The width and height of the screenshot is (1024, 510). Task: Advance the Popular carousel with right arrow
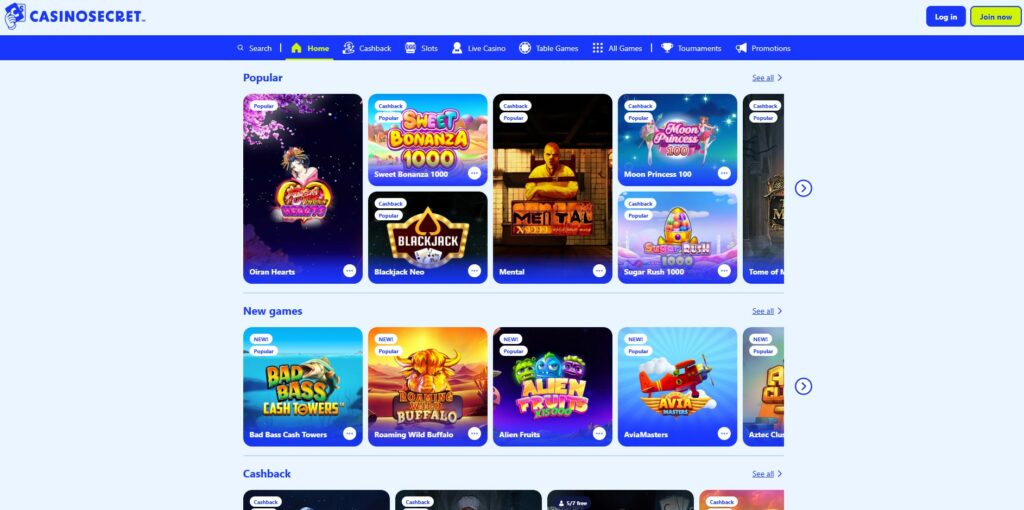(x=803, y=188)
